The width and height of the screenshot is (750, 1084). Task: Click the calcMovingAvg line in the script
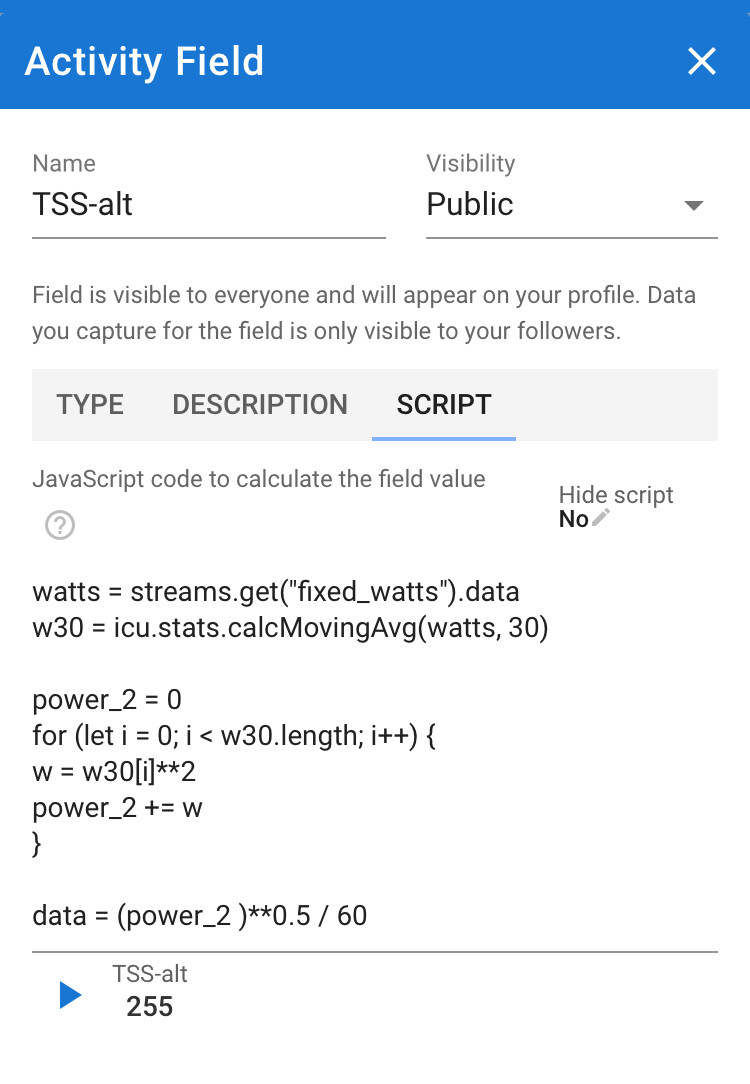click(x=290, y=628)
